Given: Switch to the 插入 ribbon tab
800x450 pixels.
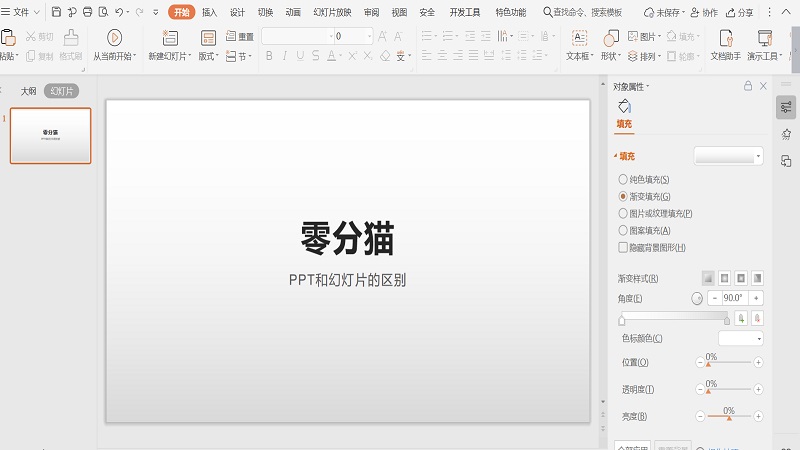Looking at the screenshot, I should [x=209, y=12].
